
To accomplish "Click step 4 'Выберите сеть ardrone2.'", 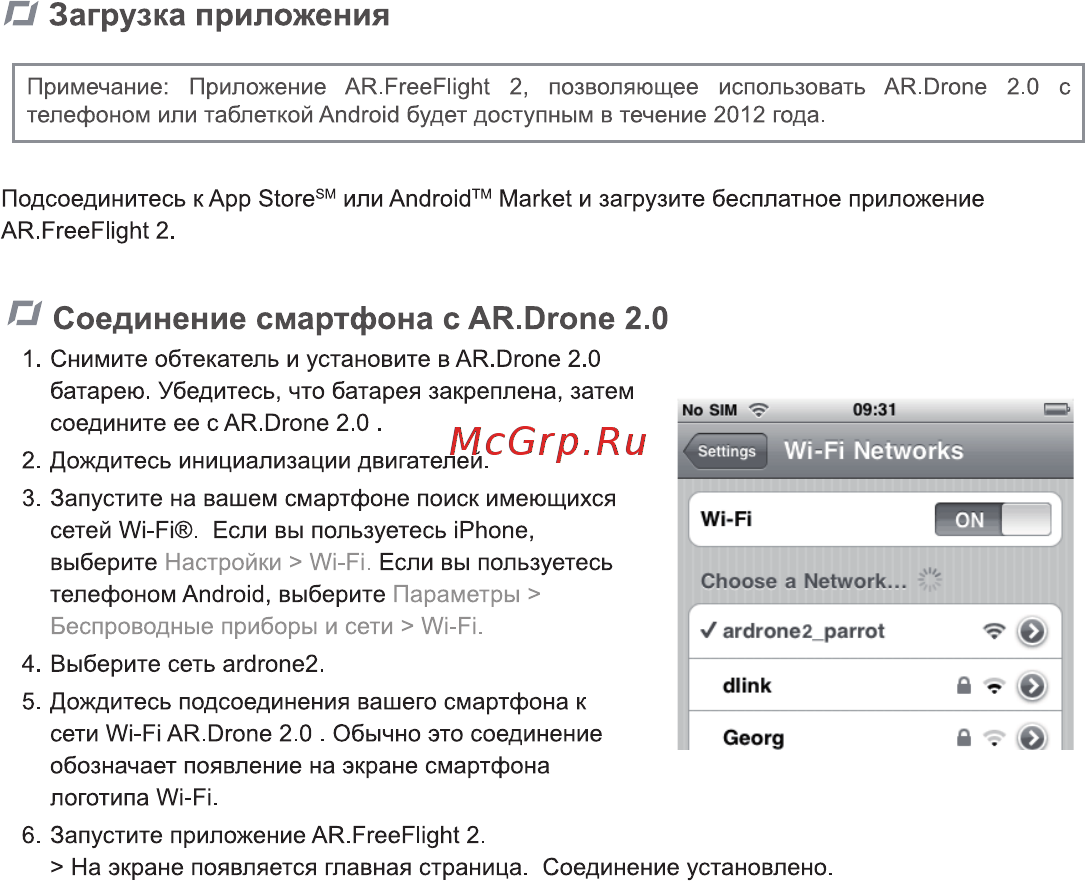I will point(188,664).
